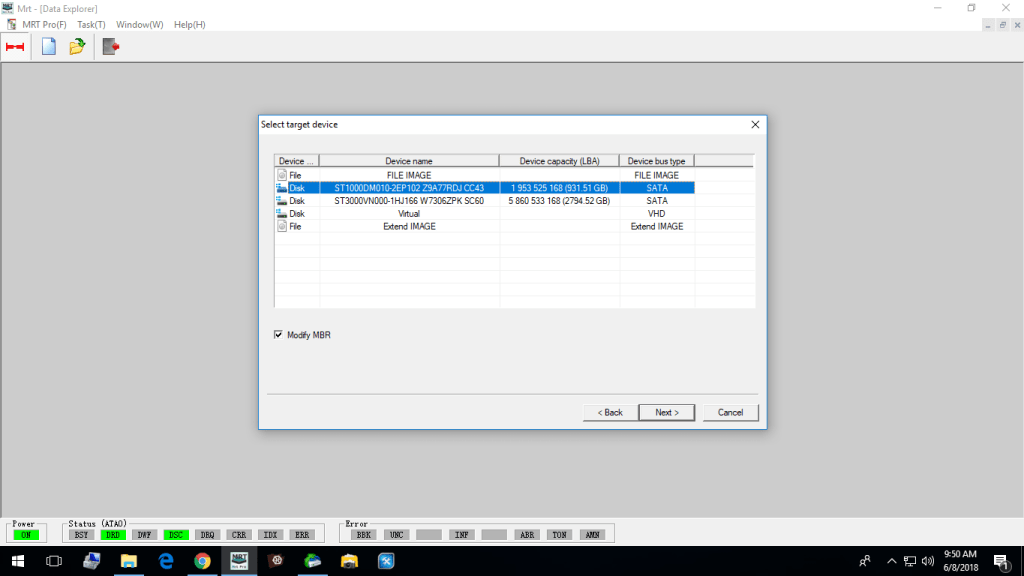Image resolution: width=1024 pixels, height=576 pixels.
Task: Open the Window(W) menu
Action: [x=139, y=24]
